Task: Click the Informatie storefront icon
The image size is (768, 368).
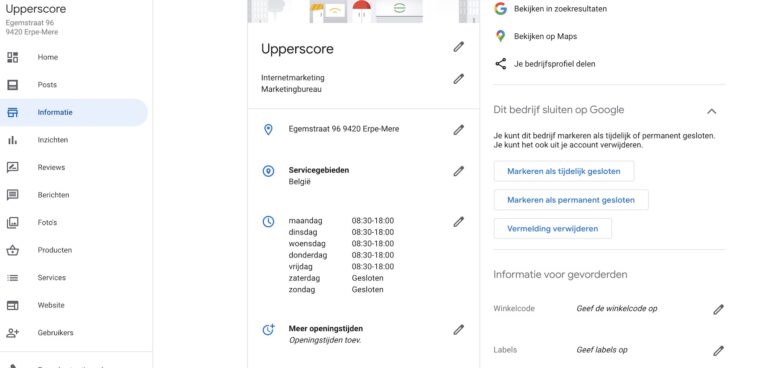Action: pos(12,112)
